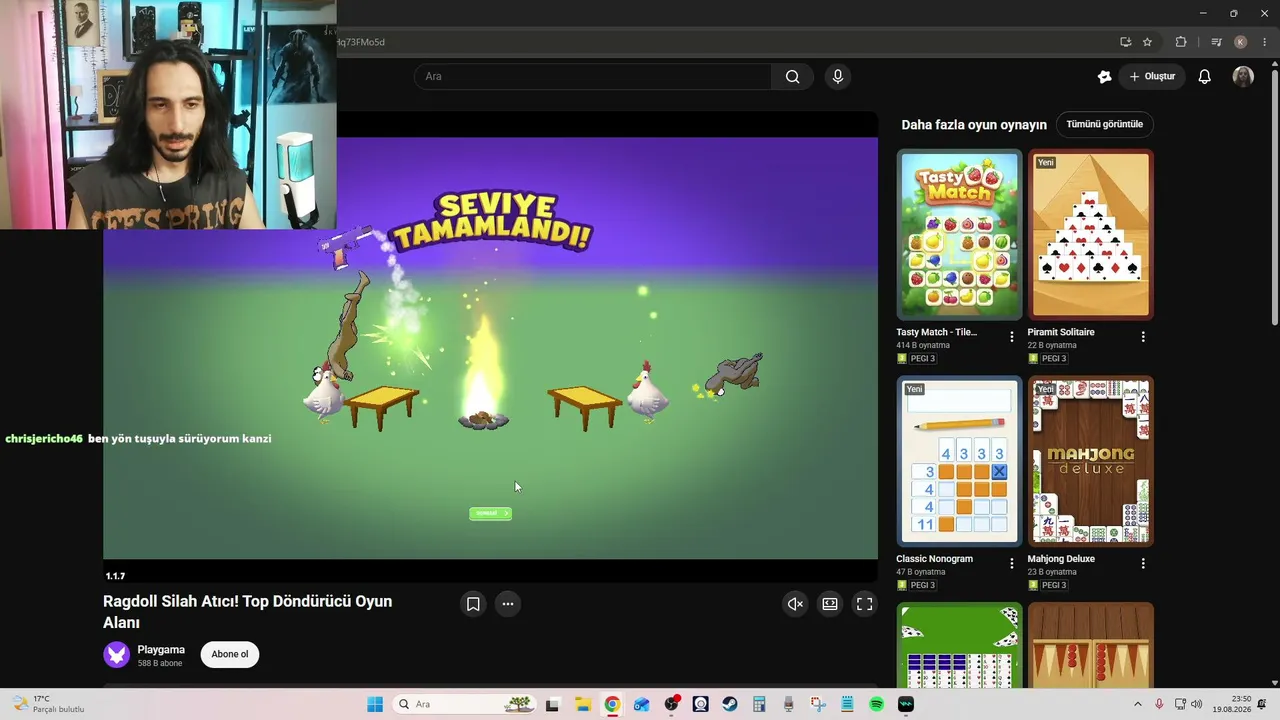Open the Tasty Match game thumbnail
Screen dimensions: 1280x720
coord(960,235)
